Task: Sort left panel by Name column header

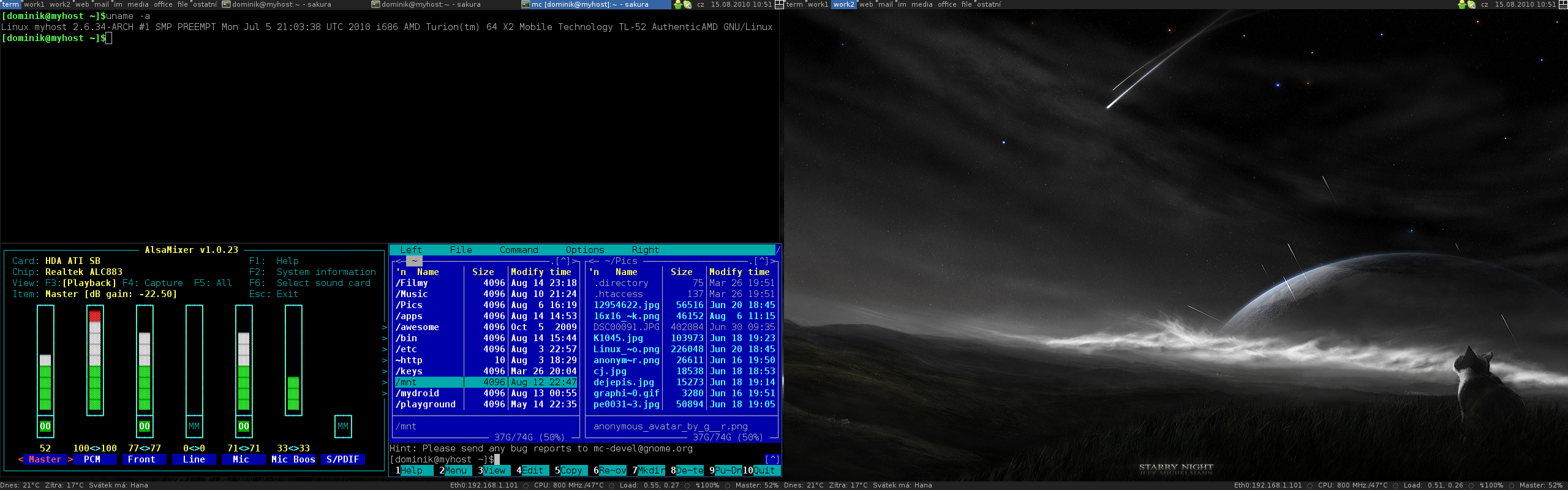Action: [x=428, y=272]
